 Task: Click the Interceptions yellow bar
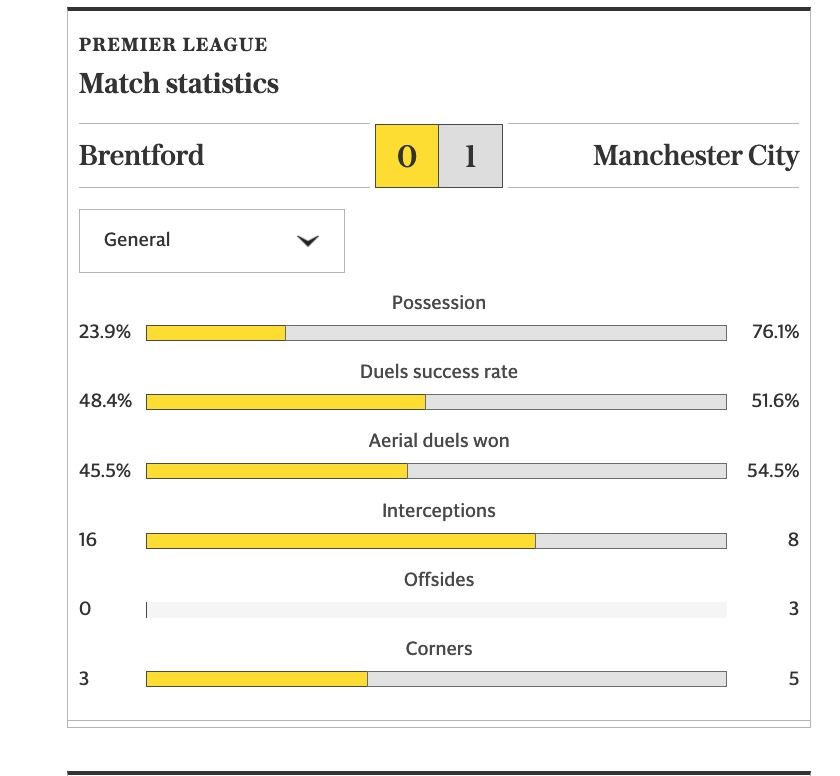point(341,541)
